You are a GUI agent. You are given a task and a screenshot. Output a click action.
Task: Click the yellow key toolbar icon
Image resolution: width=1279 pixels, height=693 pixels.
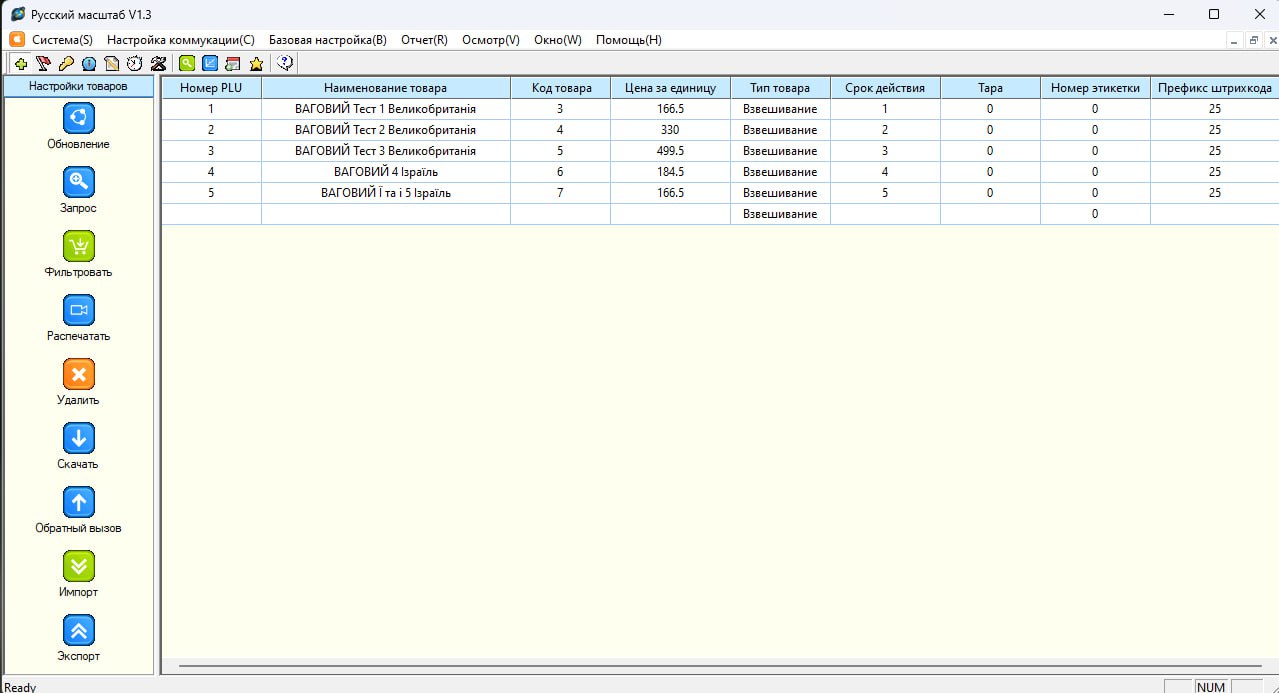click(x=66, y=64)
